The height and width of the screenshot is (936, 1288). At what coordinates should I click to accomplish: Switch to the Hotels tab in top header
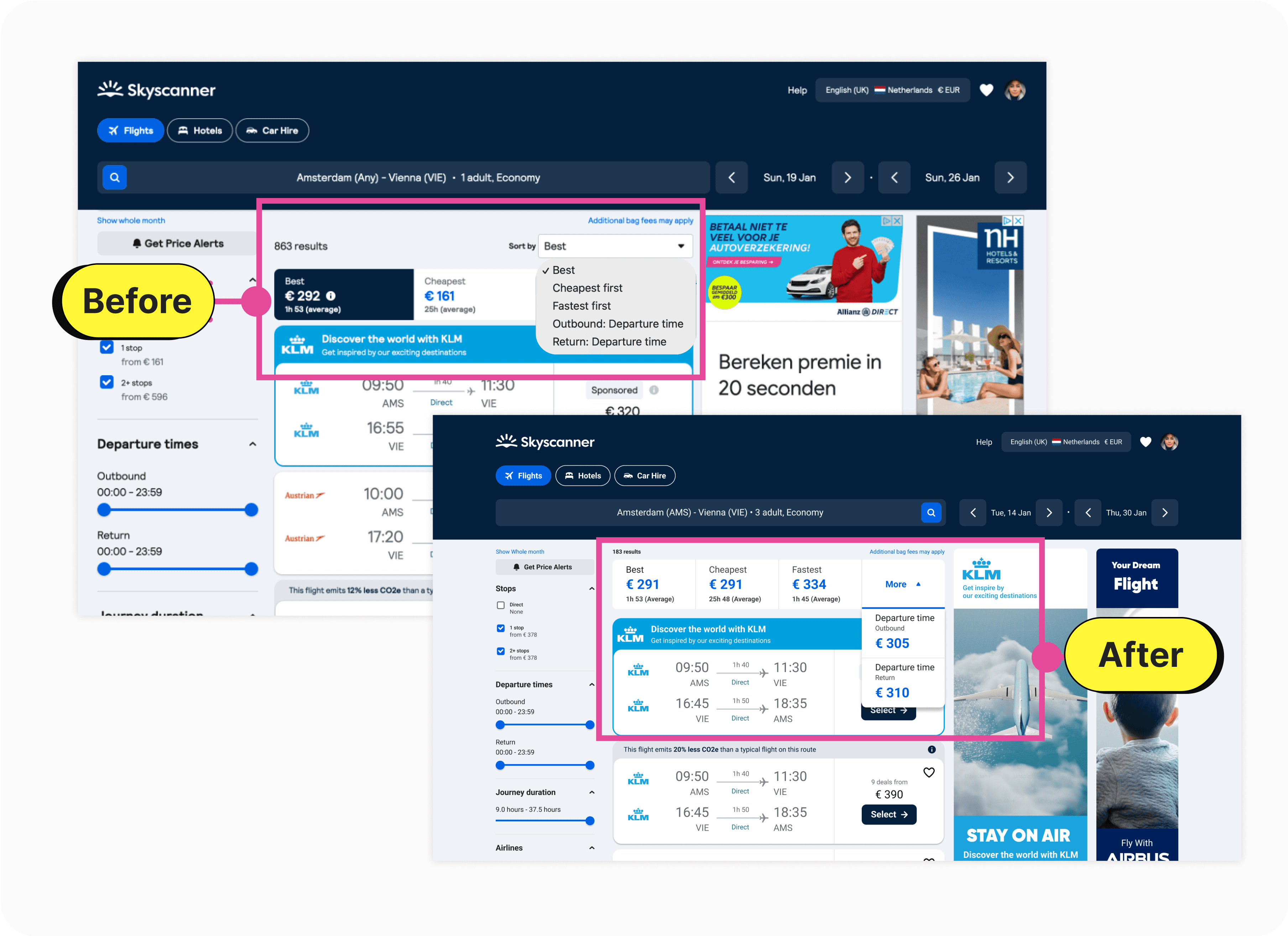tap(200, 131)
